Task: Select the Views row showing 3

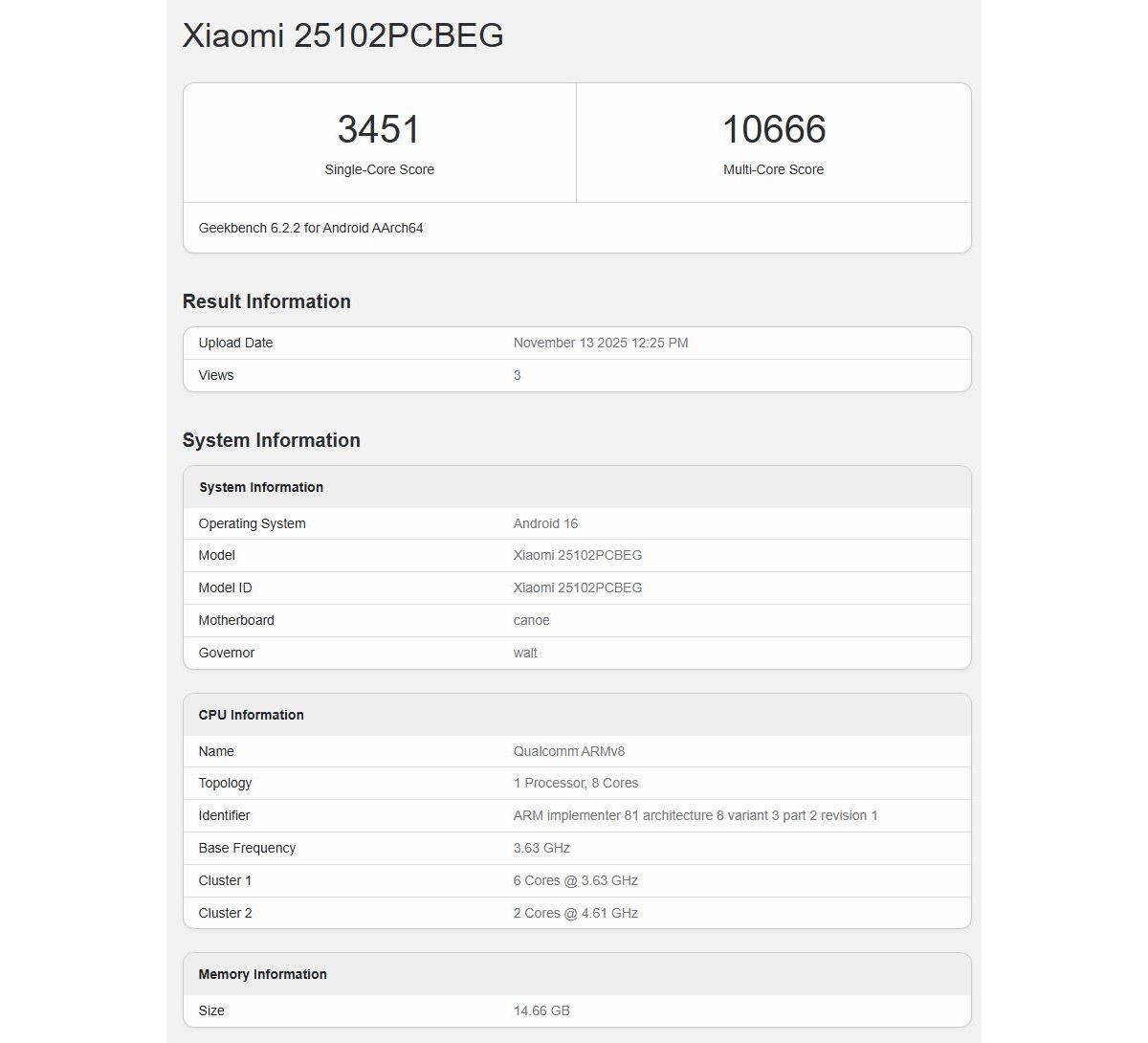Action: coord(574,375)
